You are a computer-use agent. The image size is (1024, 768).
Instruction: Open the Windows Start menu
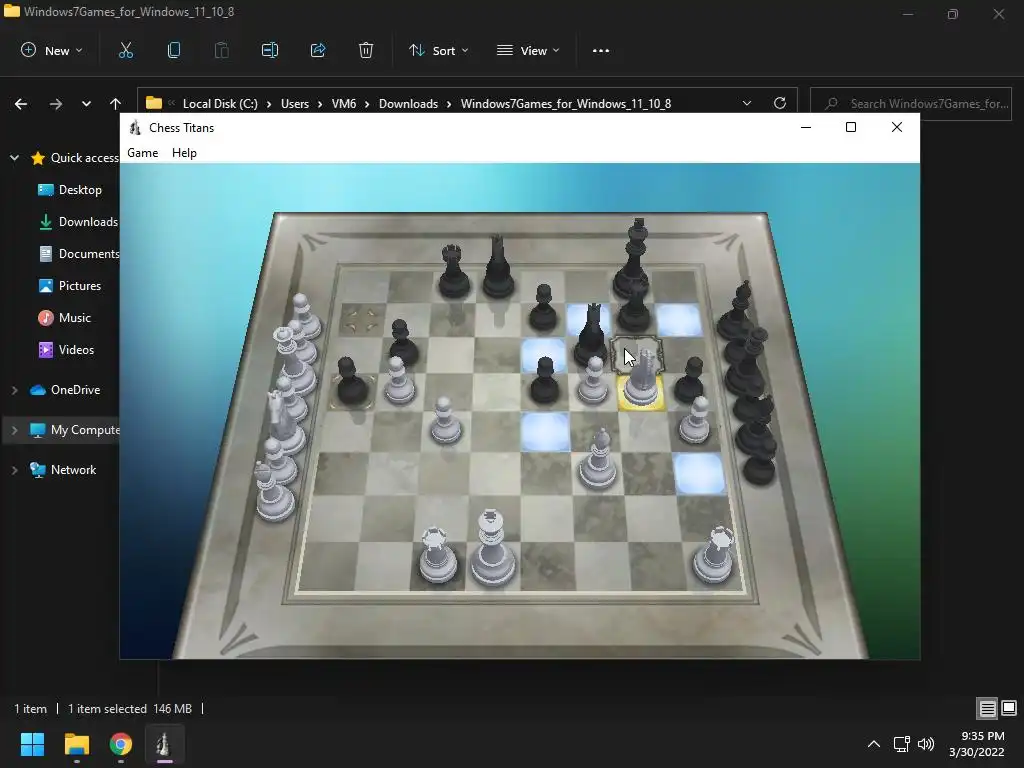[32, 744]
